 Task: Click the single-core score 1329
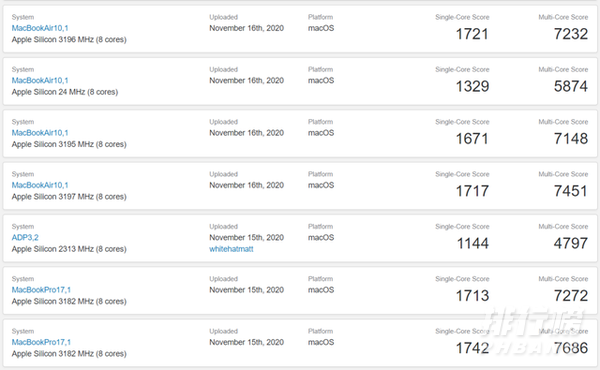coord(472,86)
